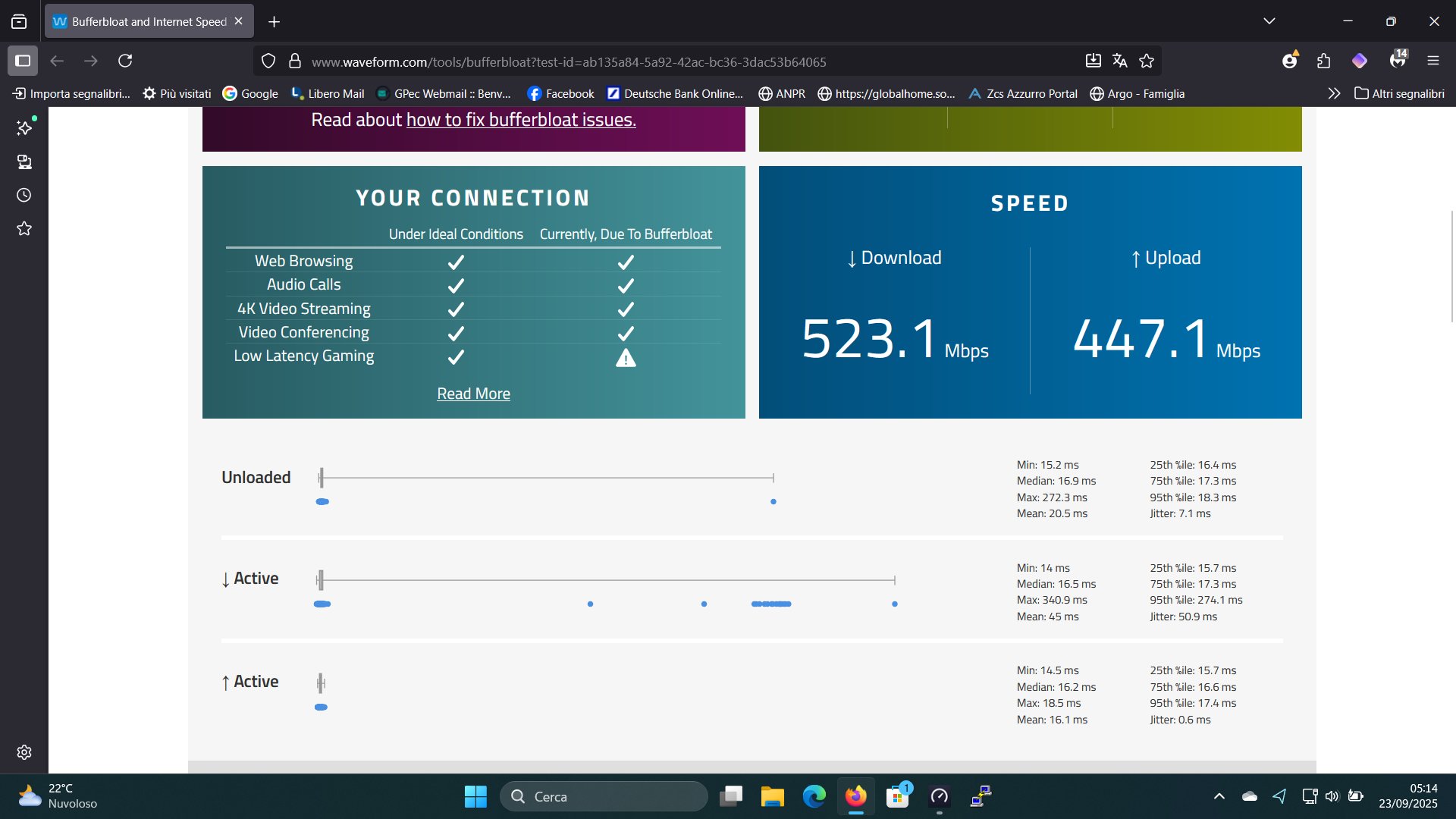Expand the system tray hidden icons
The width and height of the screenshot is (1456, 819).
point(1219,796)
